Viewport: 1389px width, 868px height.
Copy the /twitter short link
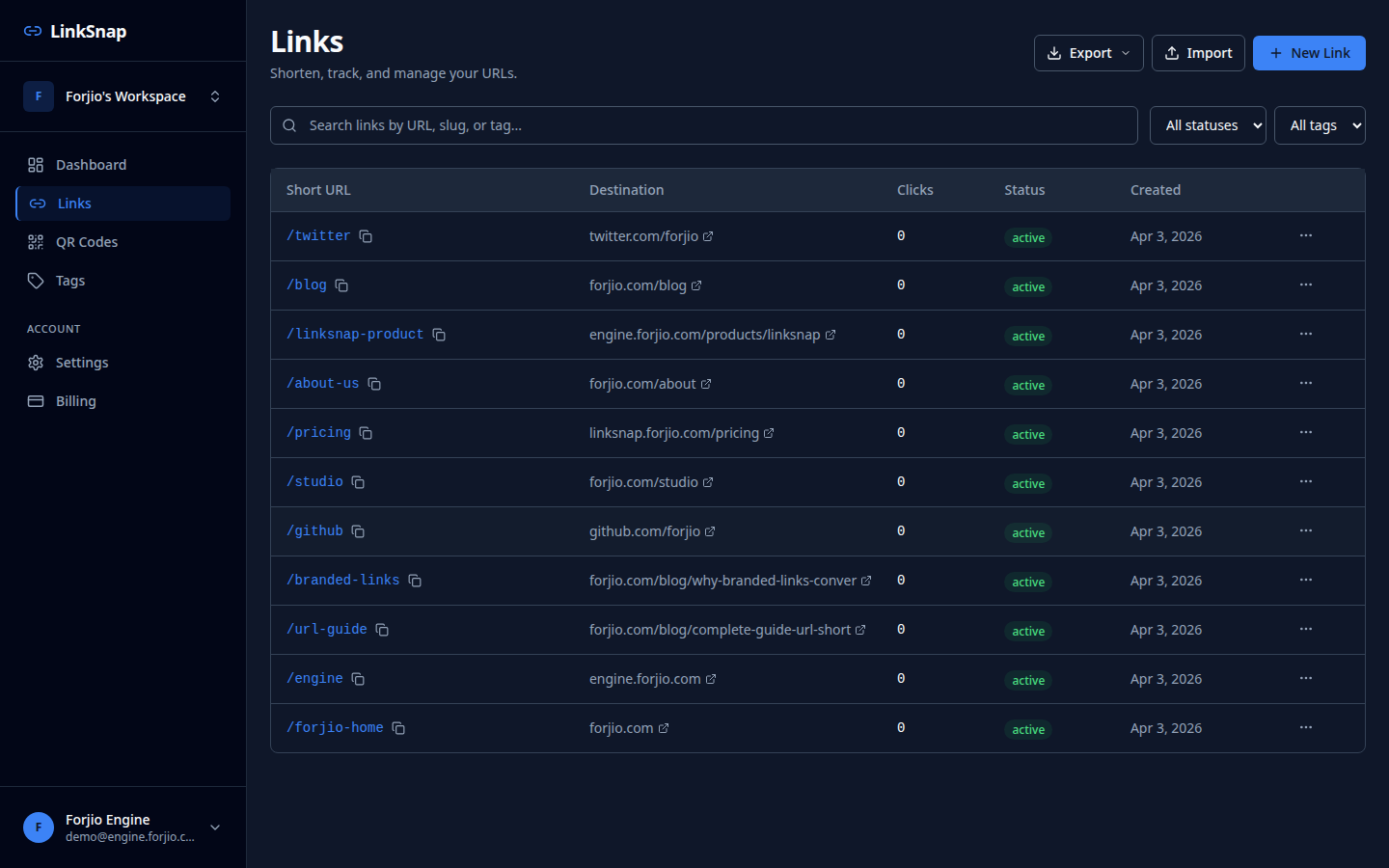(x=366, y=235)
